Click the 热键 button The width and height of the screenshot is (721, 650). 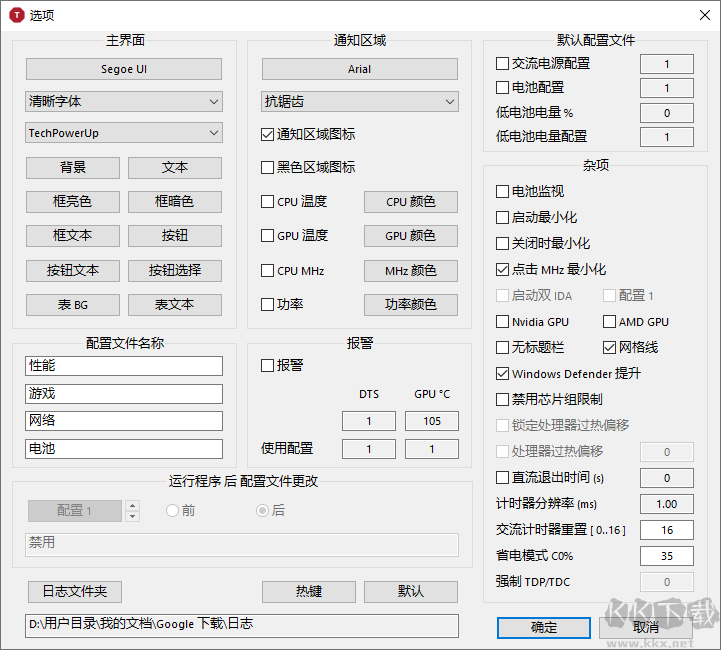[309, 592]
